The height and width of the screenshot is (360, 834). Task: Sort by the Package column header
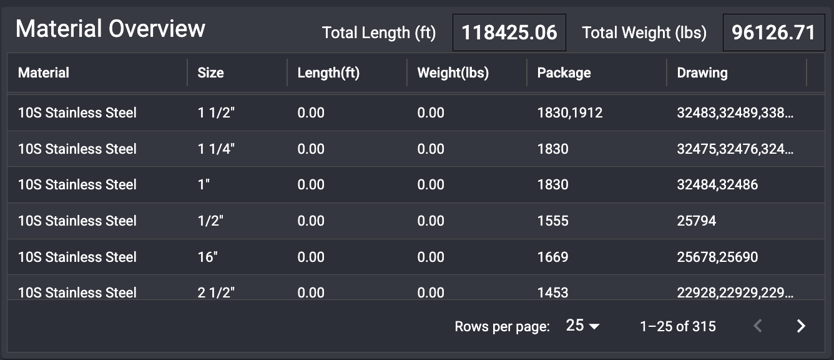click(564, 72)
